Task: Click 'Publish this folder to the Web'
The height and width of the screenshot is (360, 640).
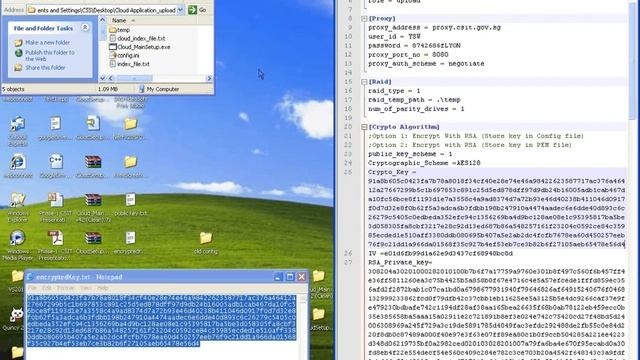Action: pos(50,56)
